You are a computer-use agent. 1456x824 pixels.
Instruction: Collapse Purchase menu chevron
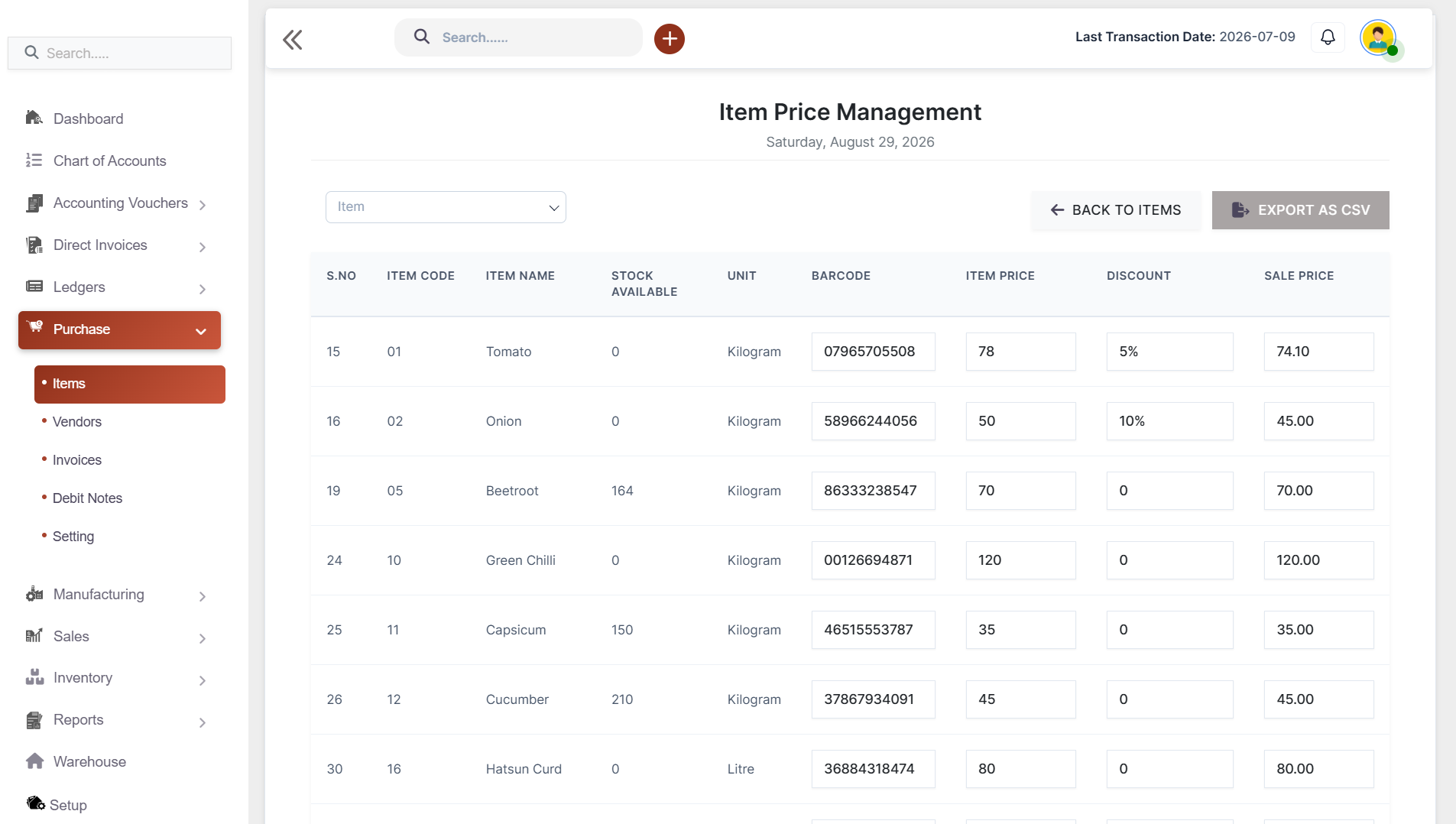[201, 331]
